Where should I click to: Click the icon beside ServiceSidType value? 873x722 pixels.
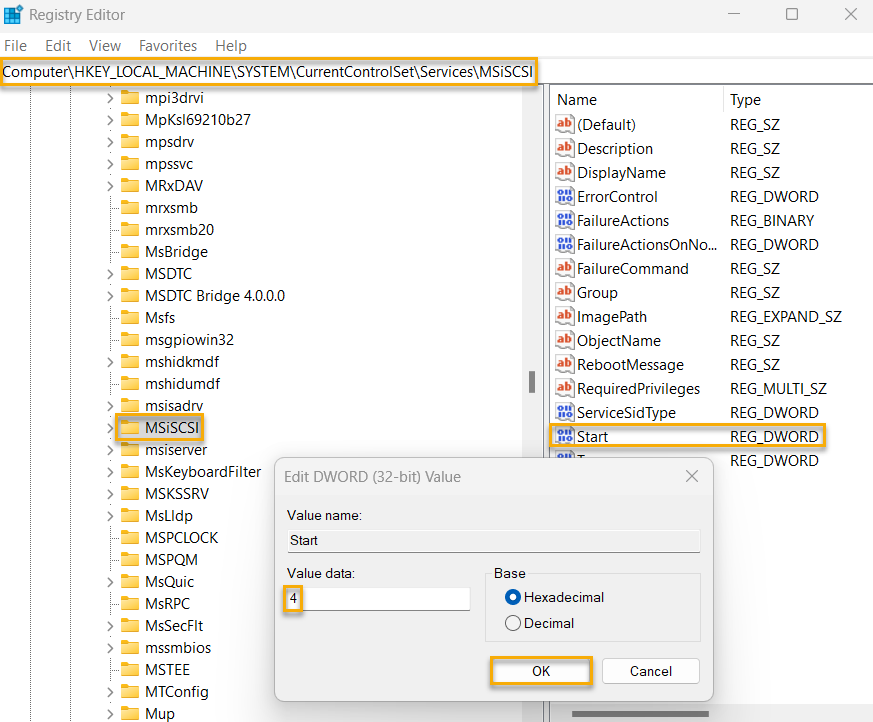pyautogui.click(x=565, y=412)
